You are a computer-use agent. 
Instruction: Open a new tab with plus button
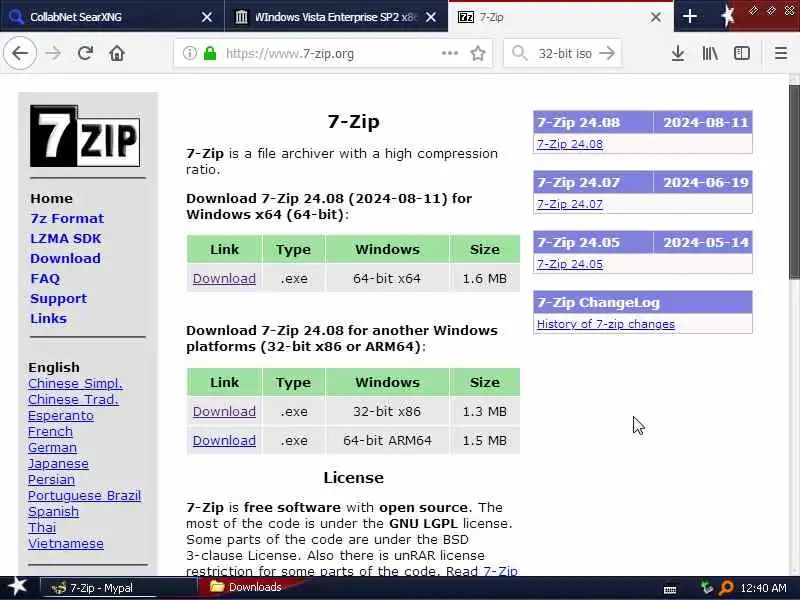click(690, 16)
